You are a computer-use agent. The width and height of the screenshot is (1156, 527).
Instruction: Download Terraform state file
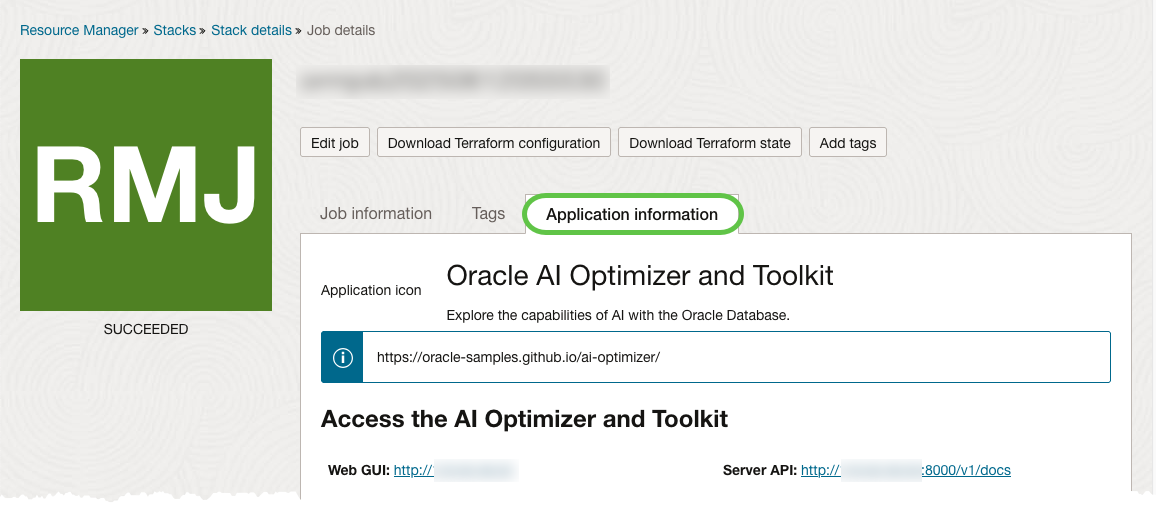coord(710,143)
